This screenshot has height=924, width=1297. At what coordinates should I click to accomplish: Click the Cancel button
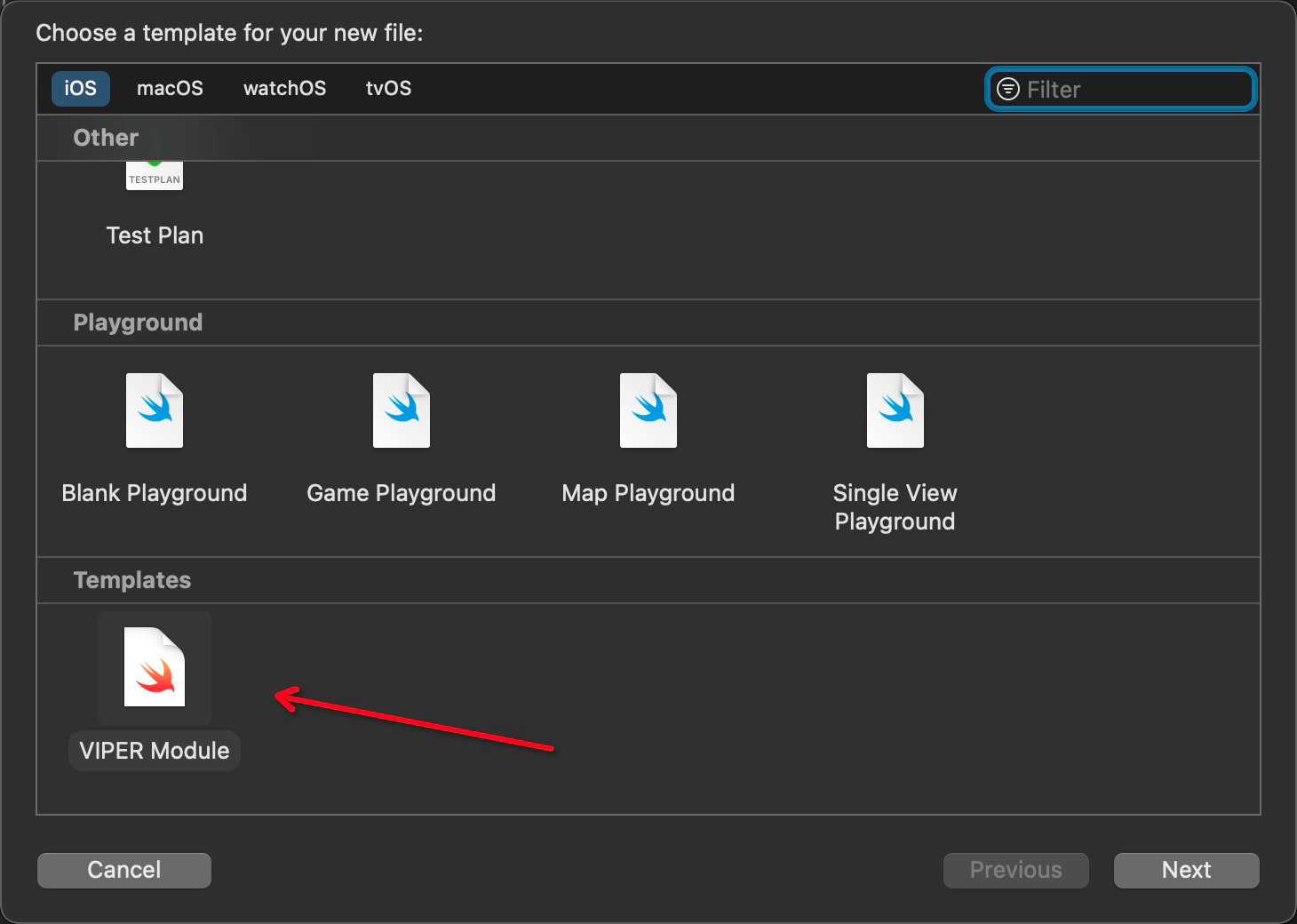coord(124,870)
